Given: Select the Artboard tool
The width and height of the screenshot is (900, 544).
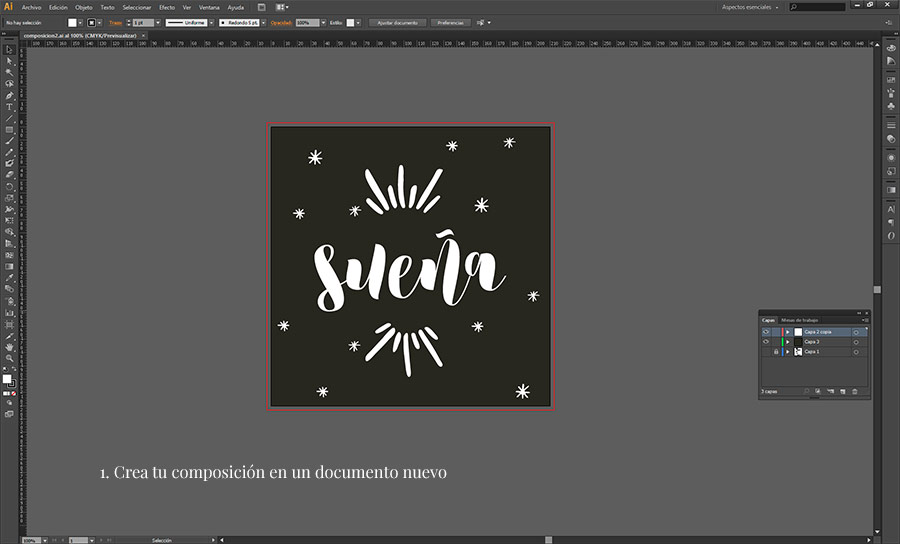Looking at the screenshot, I should pos(9,324).
